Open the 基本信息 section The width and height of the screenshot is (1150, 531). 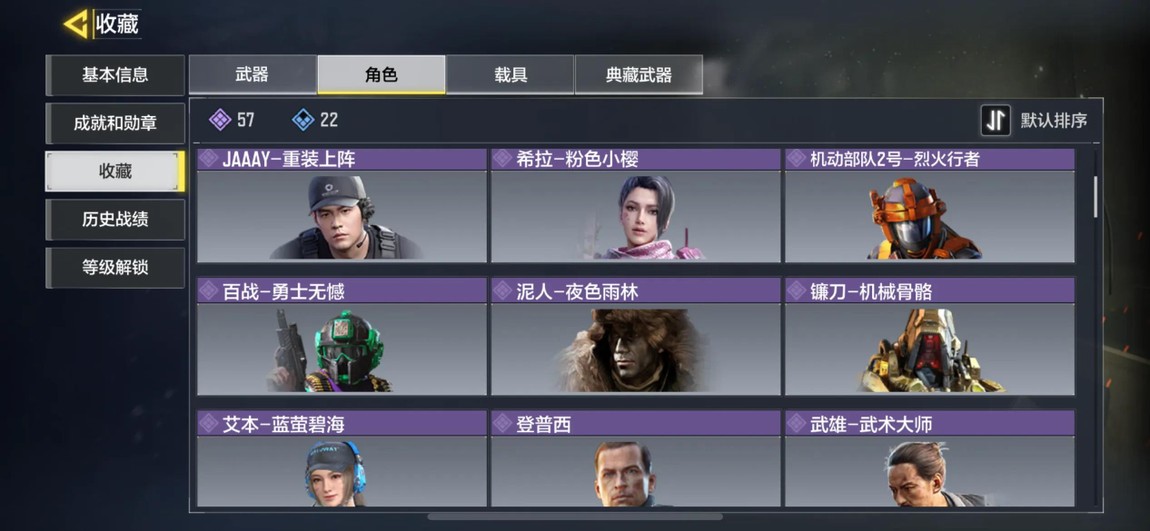tap(115, 75)
